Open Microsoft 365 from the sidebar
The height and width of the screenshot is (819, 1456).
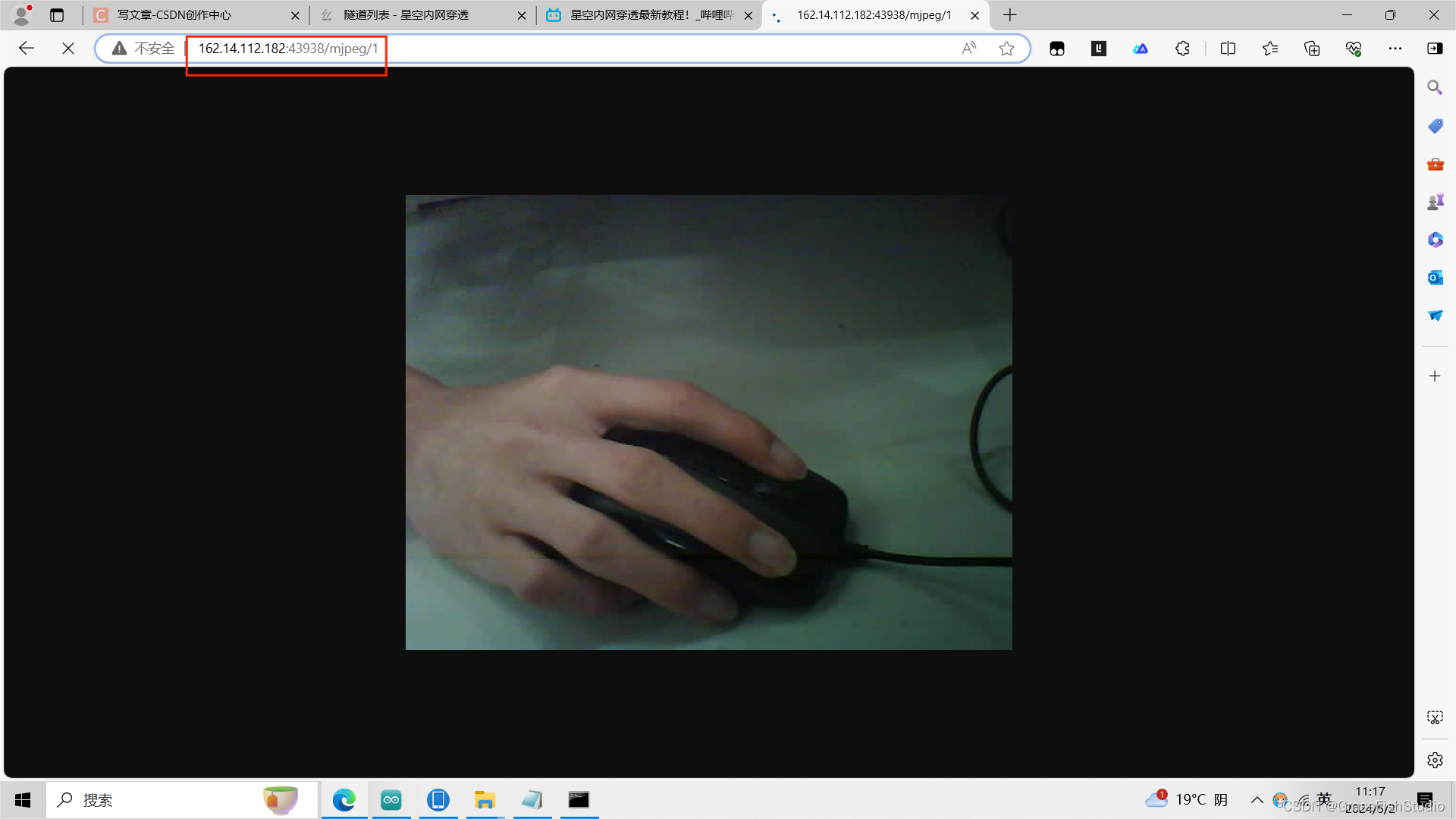tap(1435, 240)
